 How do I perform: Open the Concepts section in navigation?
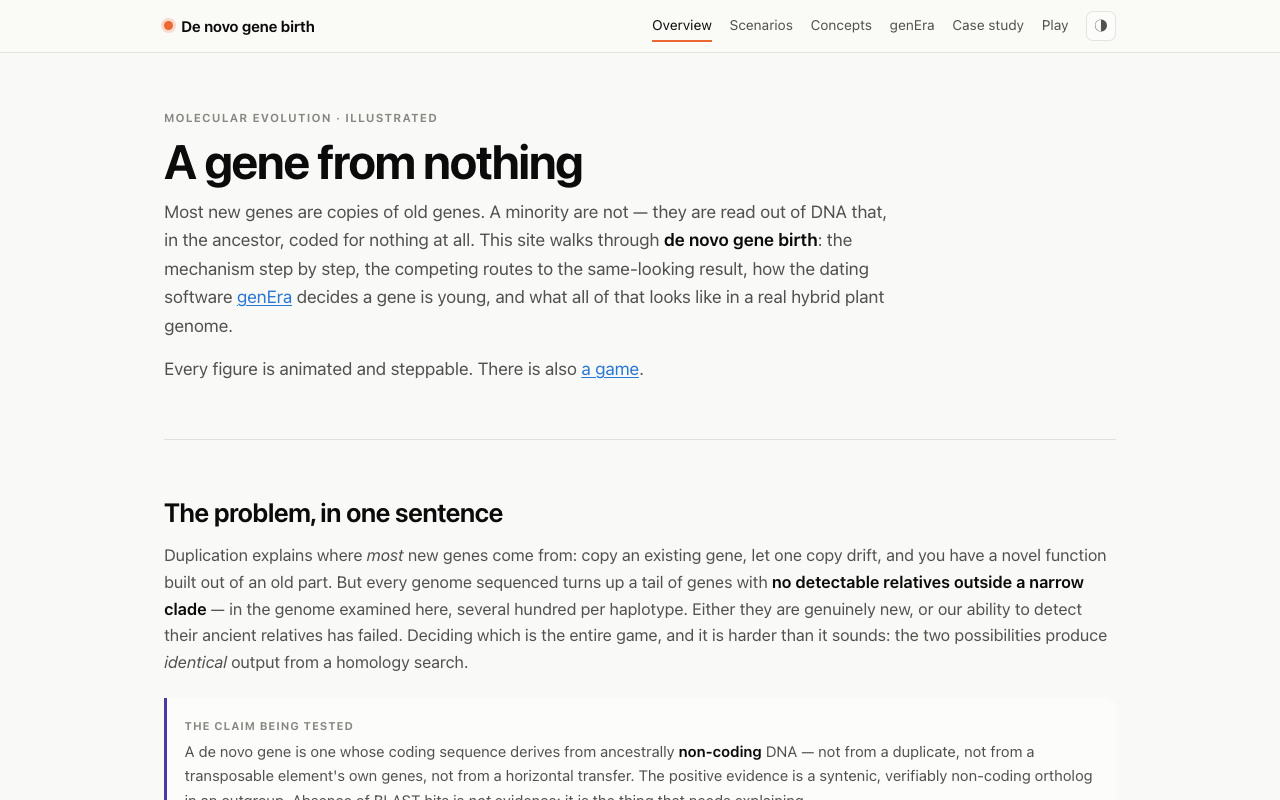(x=841, y=25)
